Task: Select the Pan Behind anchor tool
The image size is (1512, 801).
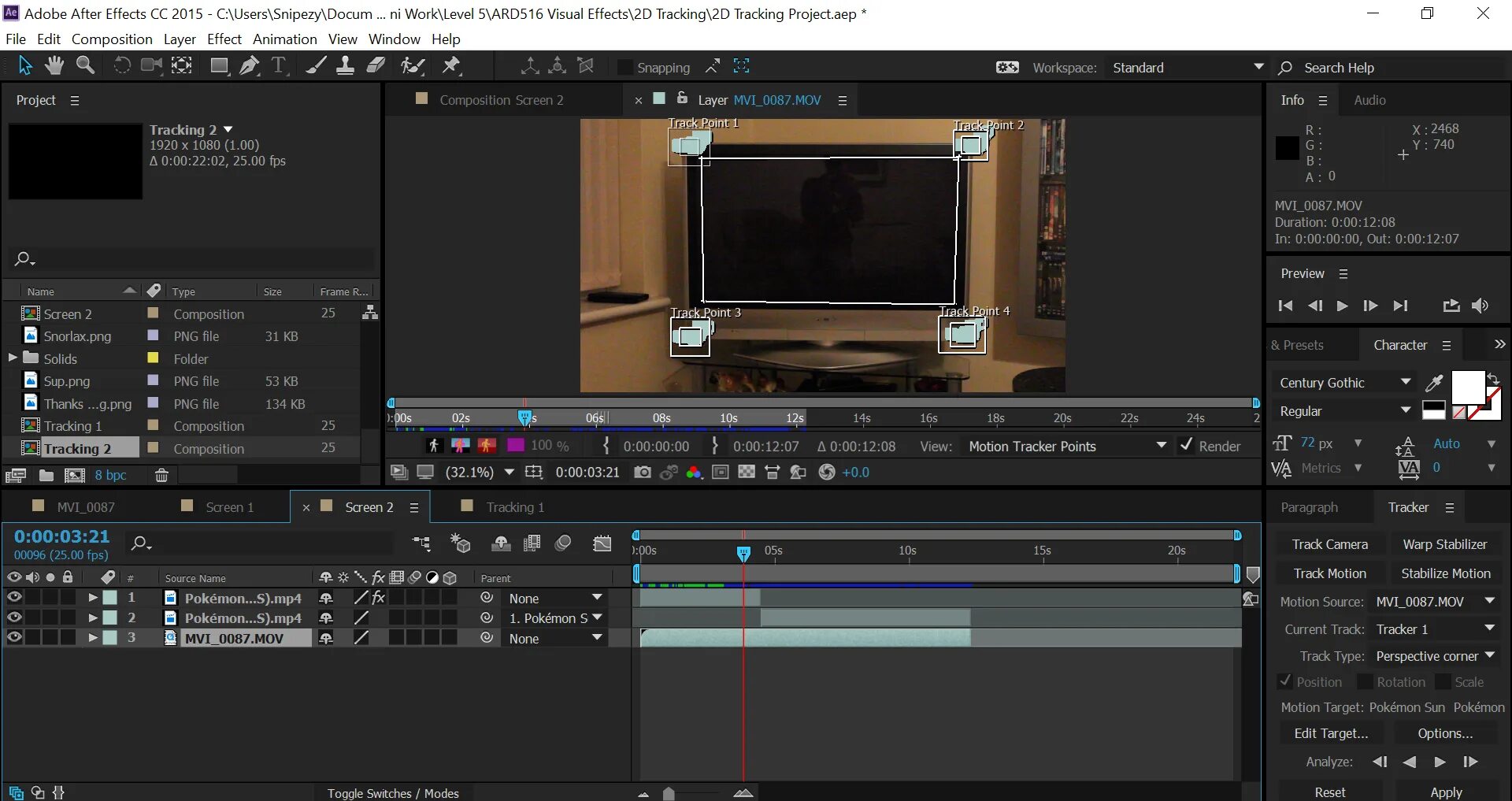Action: coord(182,66)
